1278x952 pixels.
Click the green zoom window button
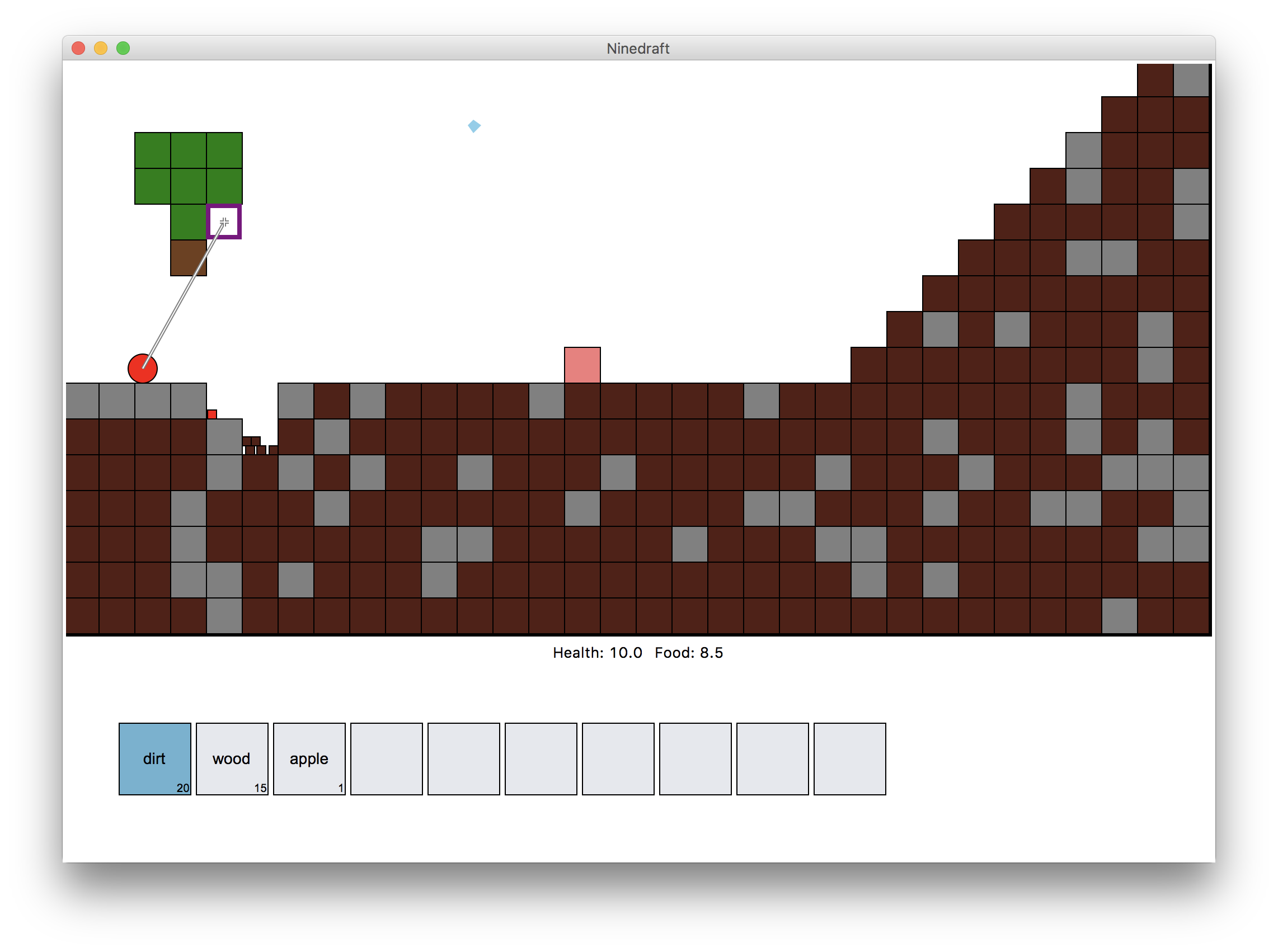click(x=123, y=49)
